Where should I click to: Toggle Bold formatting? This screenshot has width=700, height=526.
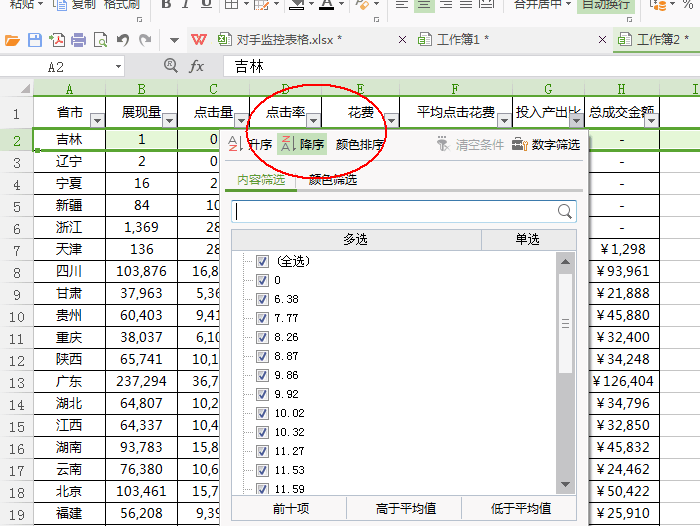166,4
